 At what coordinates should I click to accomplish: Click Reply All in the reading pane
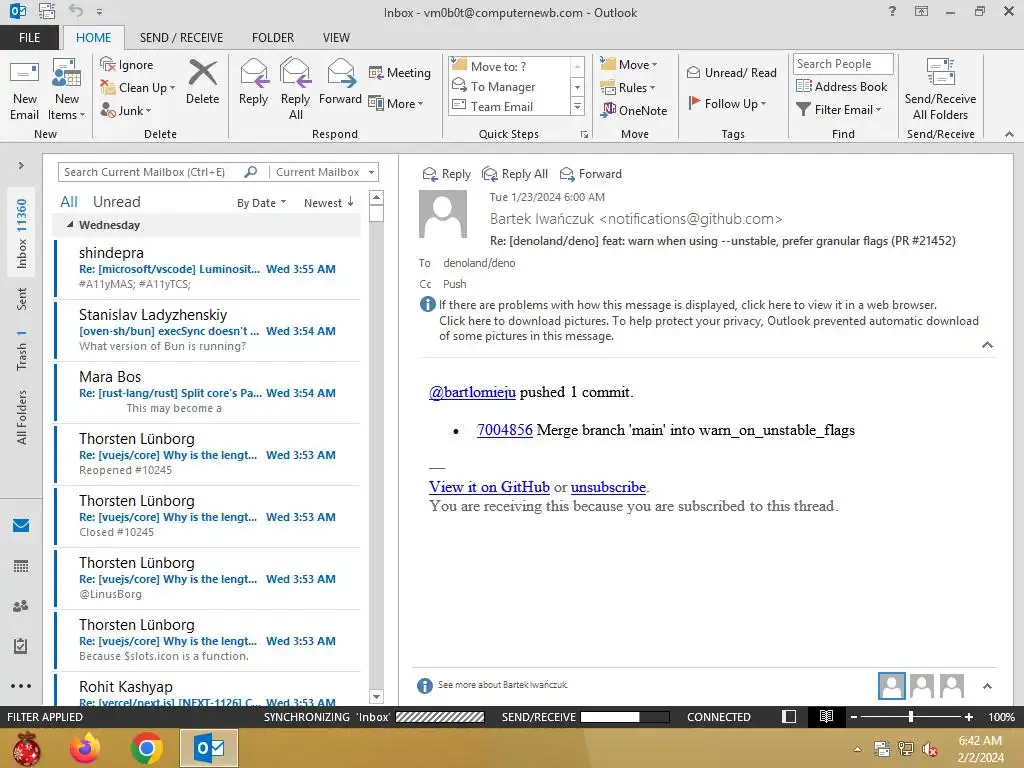pos(515,174)
